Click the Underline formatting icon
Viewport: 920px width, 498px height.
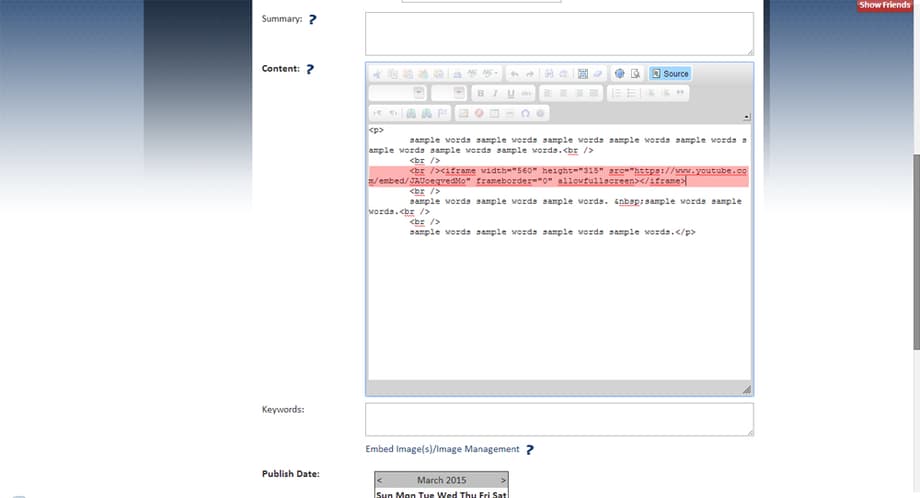point(510,93)
